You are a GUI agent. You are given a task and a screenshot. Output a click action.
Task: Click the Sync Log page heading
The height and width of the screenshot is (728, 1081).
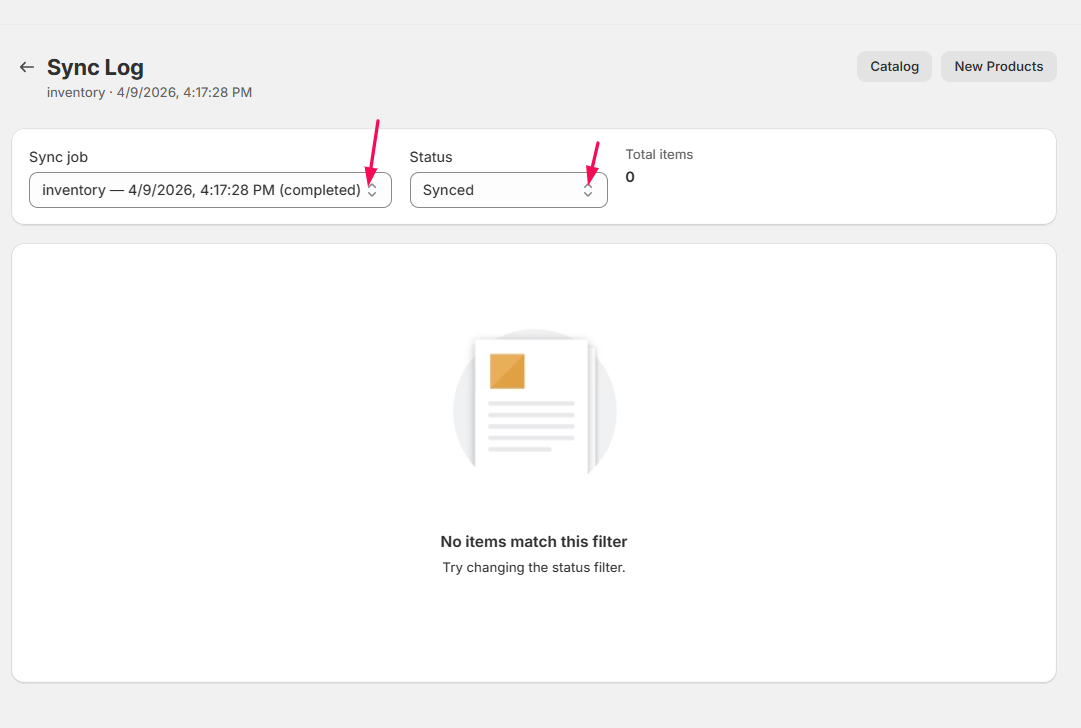click(95, 67)
